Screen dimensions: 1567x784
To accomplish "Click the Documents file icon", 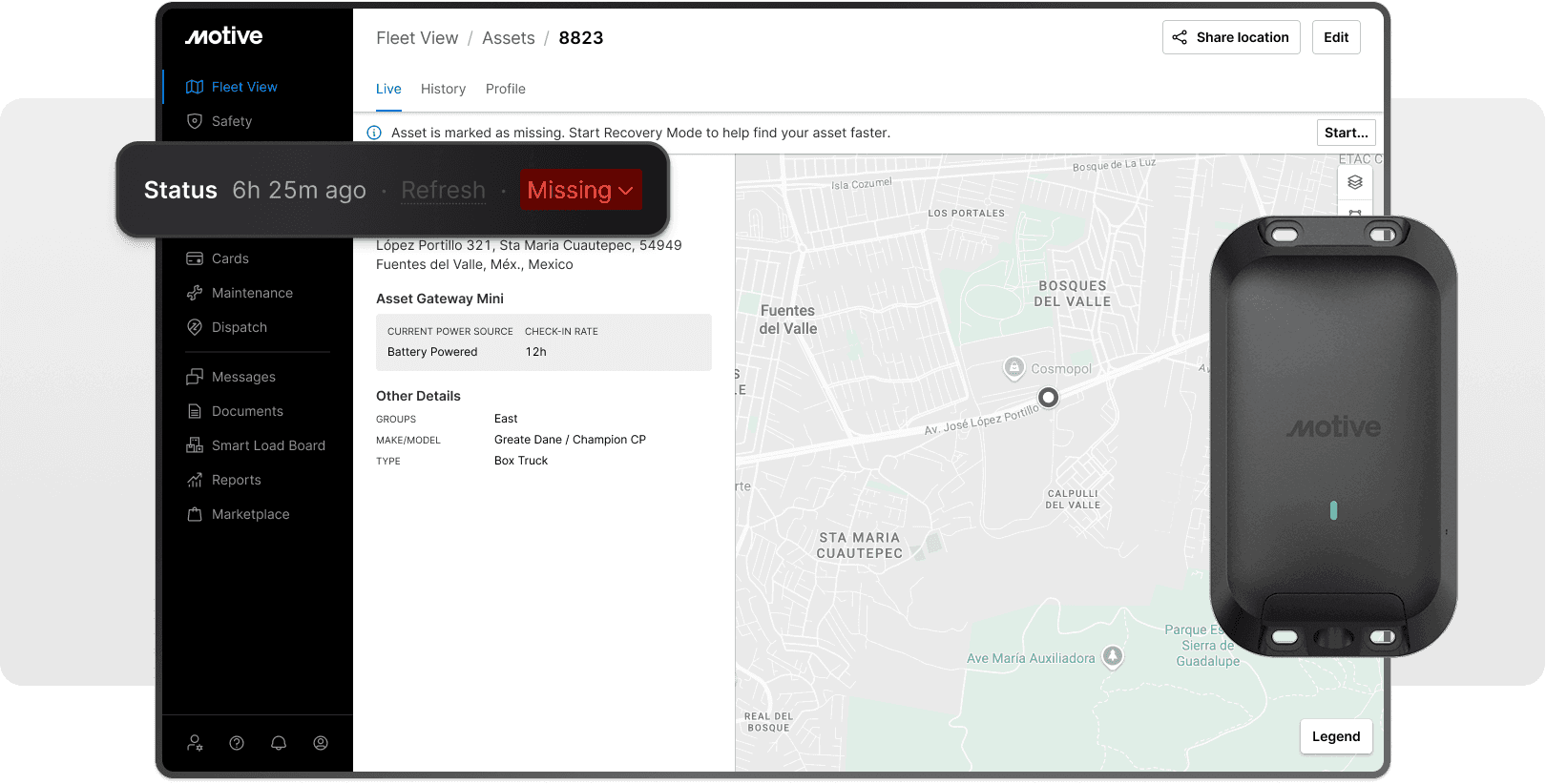I will (195, 411).
